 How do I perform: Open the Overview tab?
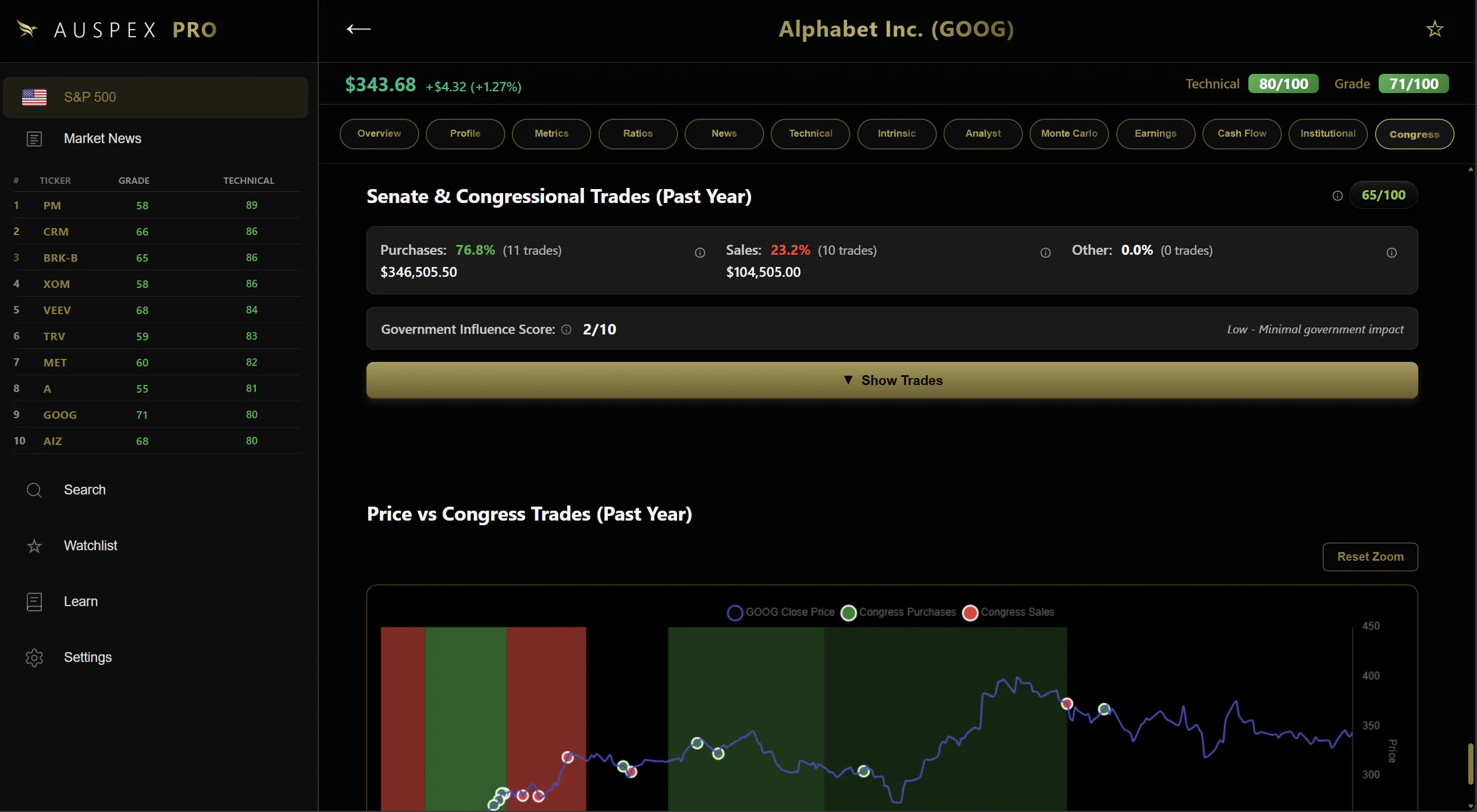(x=379, y=134)
